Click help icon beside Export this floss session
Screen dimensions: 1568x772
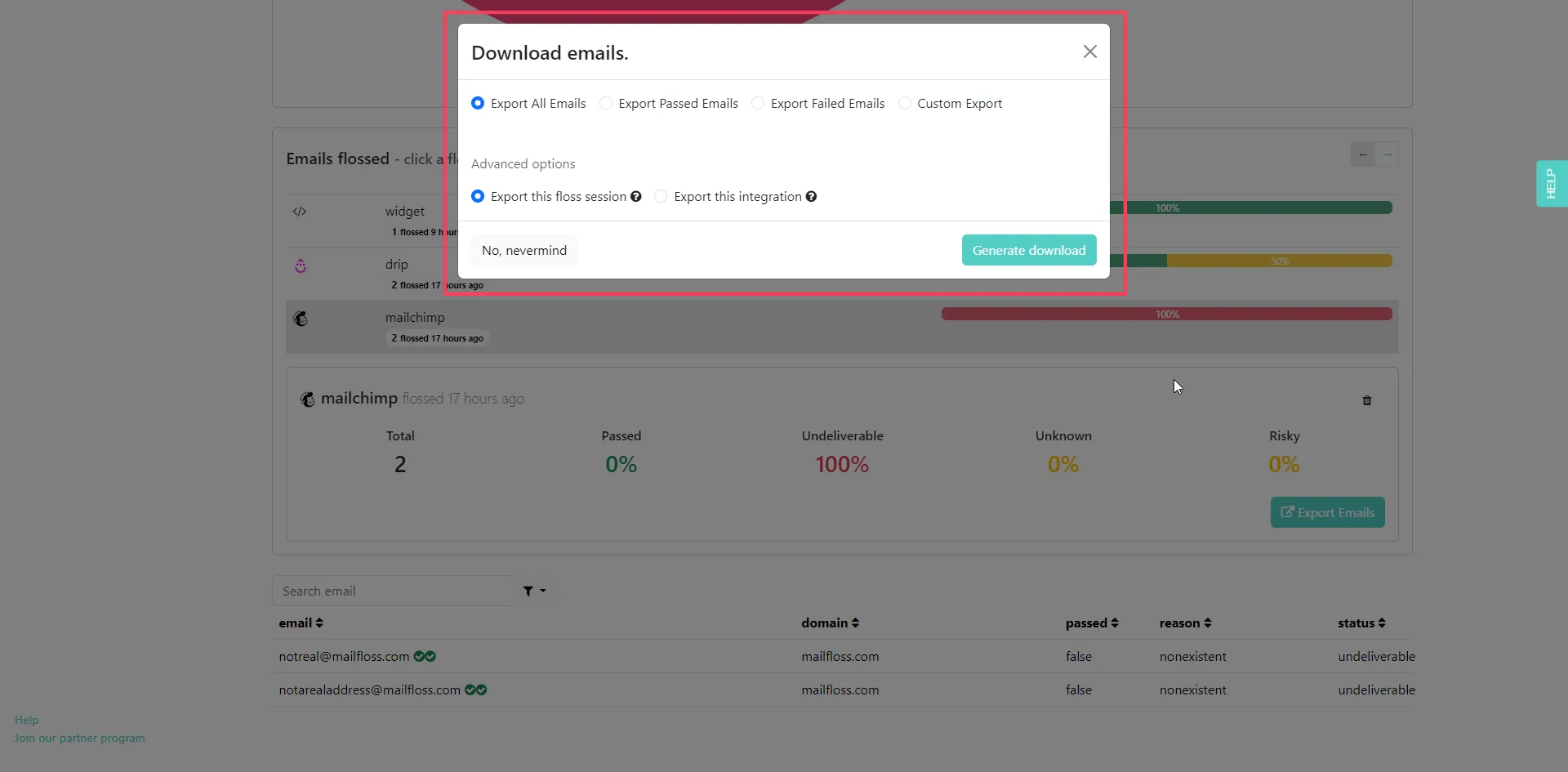[x=636, y=197]
